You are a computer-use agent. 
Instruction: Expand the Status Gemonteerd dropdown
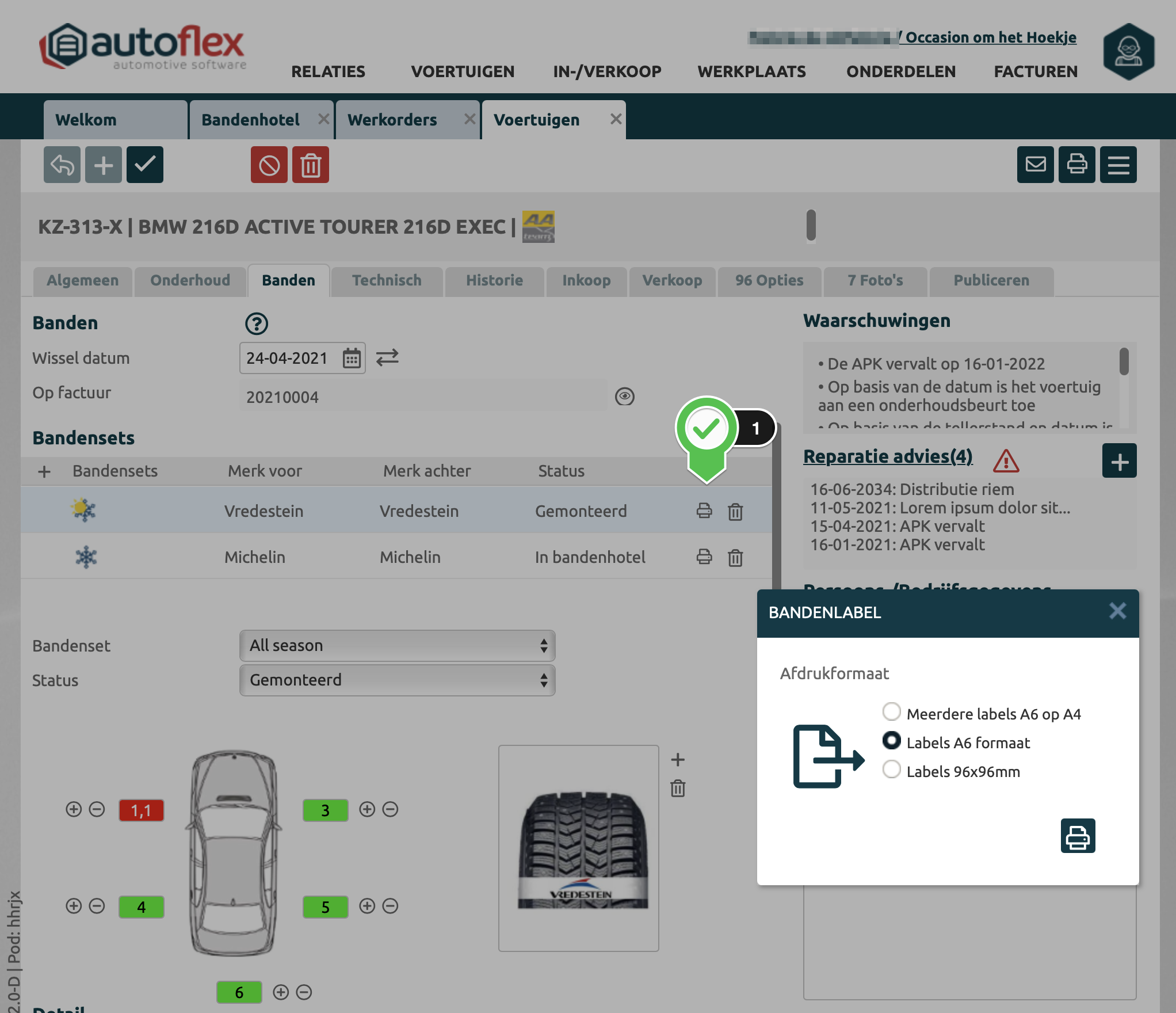(x=397, y=680)
